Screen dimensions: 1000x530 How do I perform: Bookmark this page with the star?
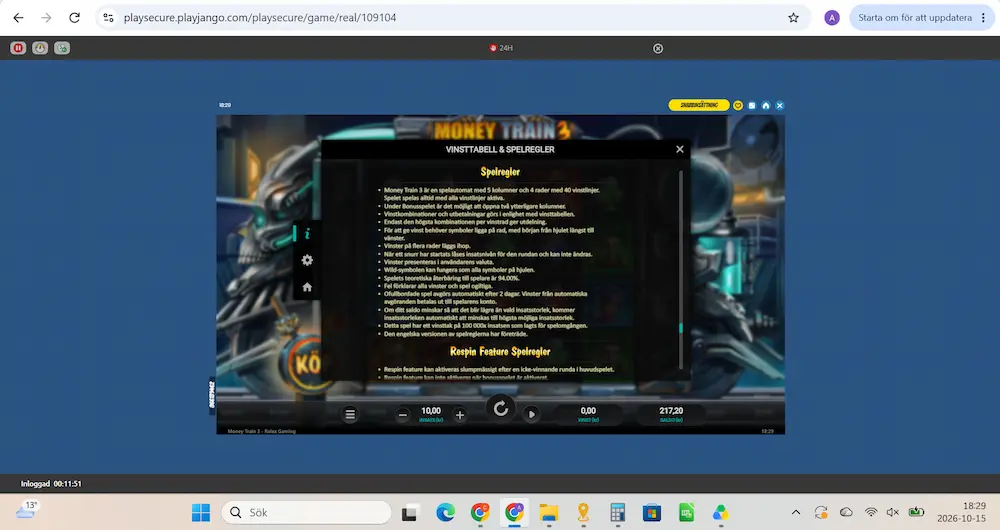click(793, 18)
